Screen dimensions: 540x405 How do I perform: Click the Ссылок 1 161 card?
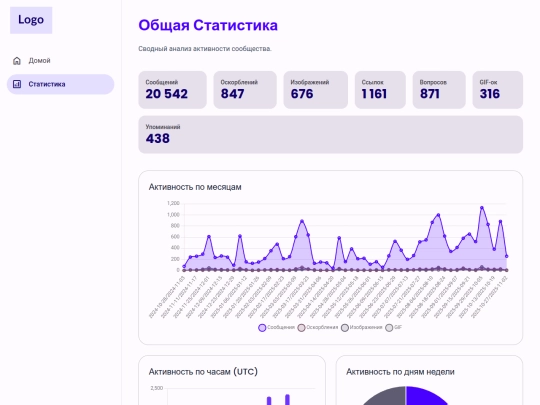point(380,90)
